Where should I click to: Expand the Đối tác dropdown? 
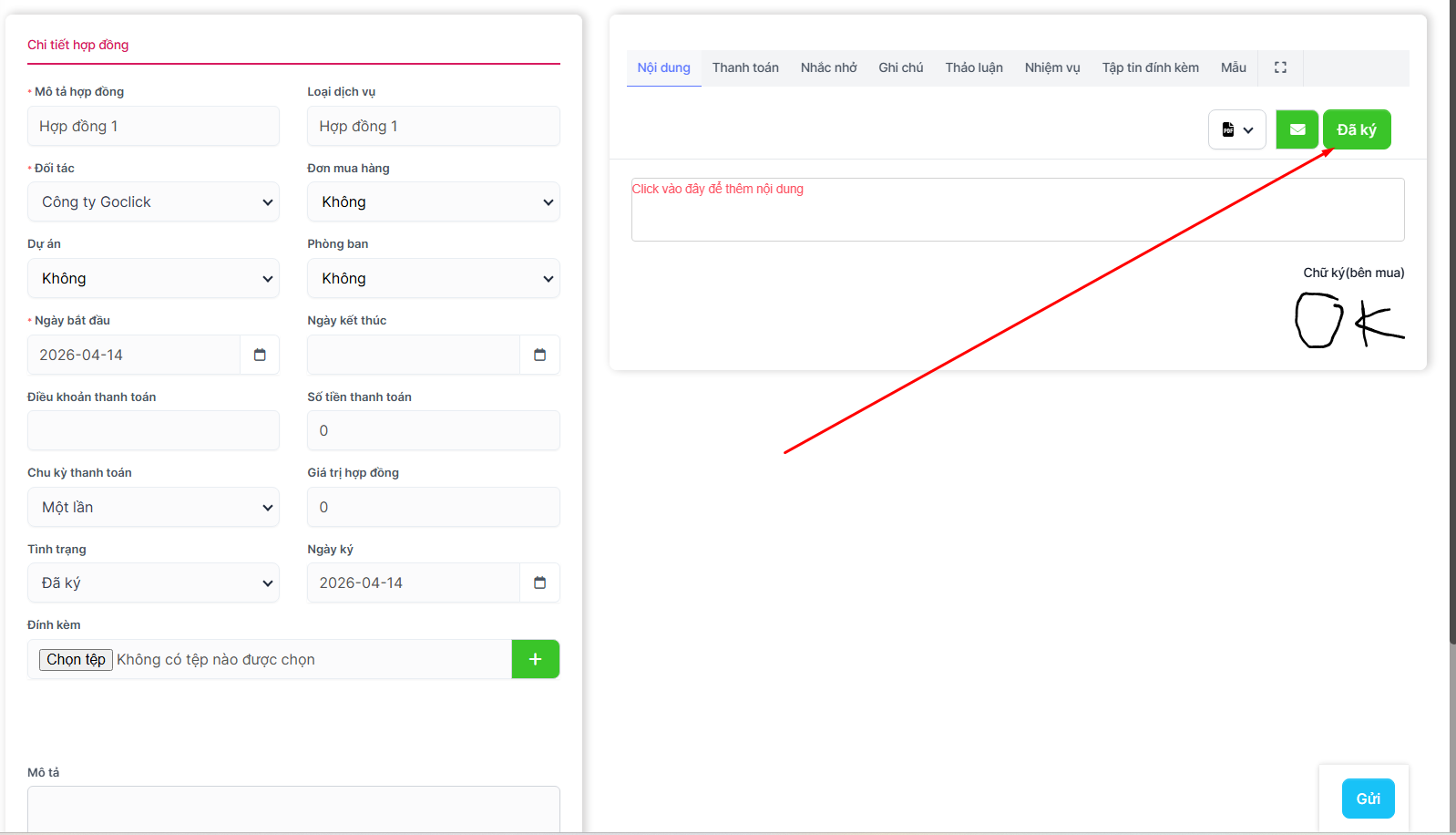coord(153,202)
